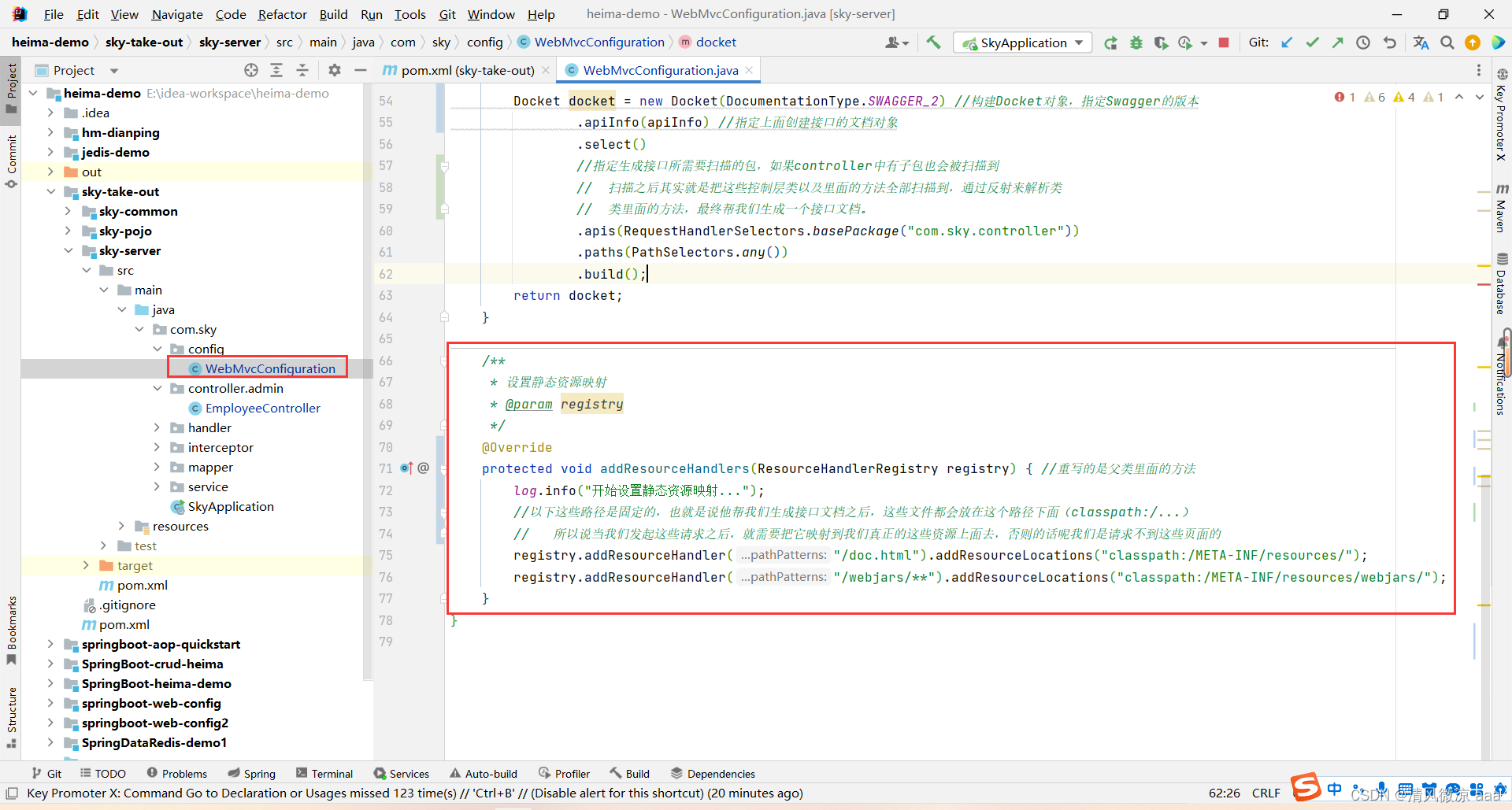Expand all in Project panel

276,70
